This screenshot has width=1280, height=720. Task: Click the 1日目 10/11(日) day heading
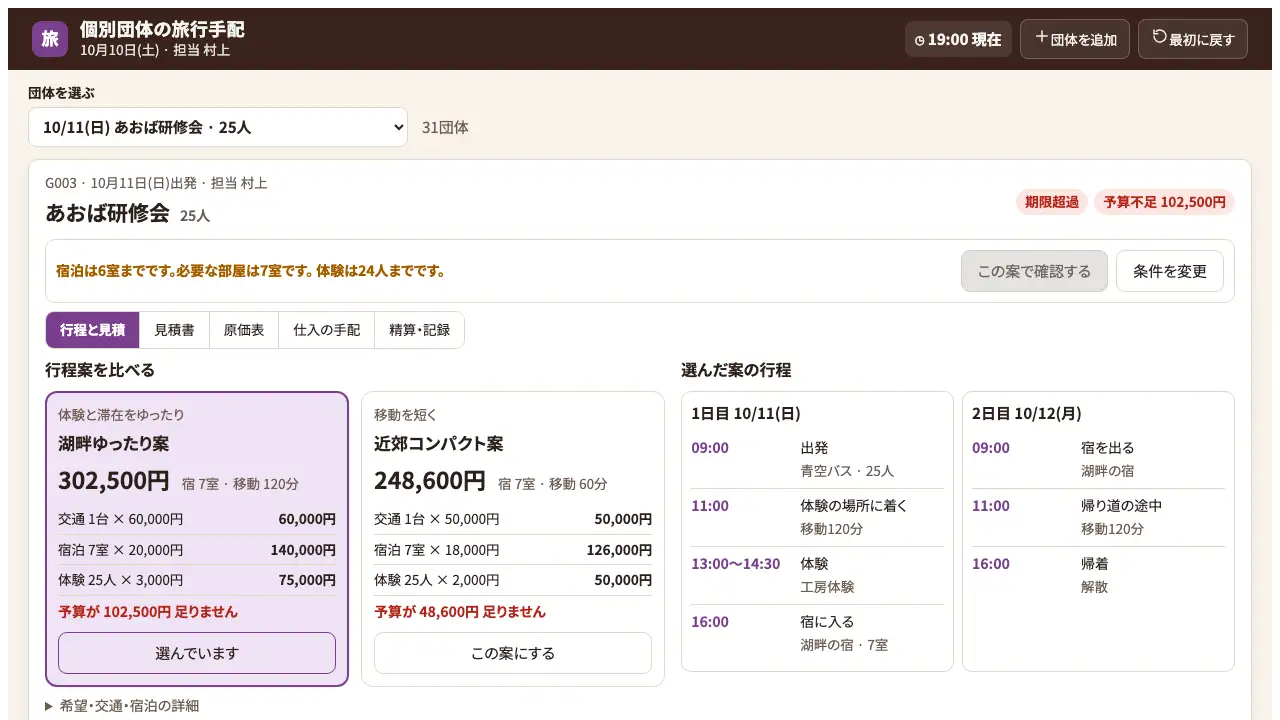(x=746, y=413)
